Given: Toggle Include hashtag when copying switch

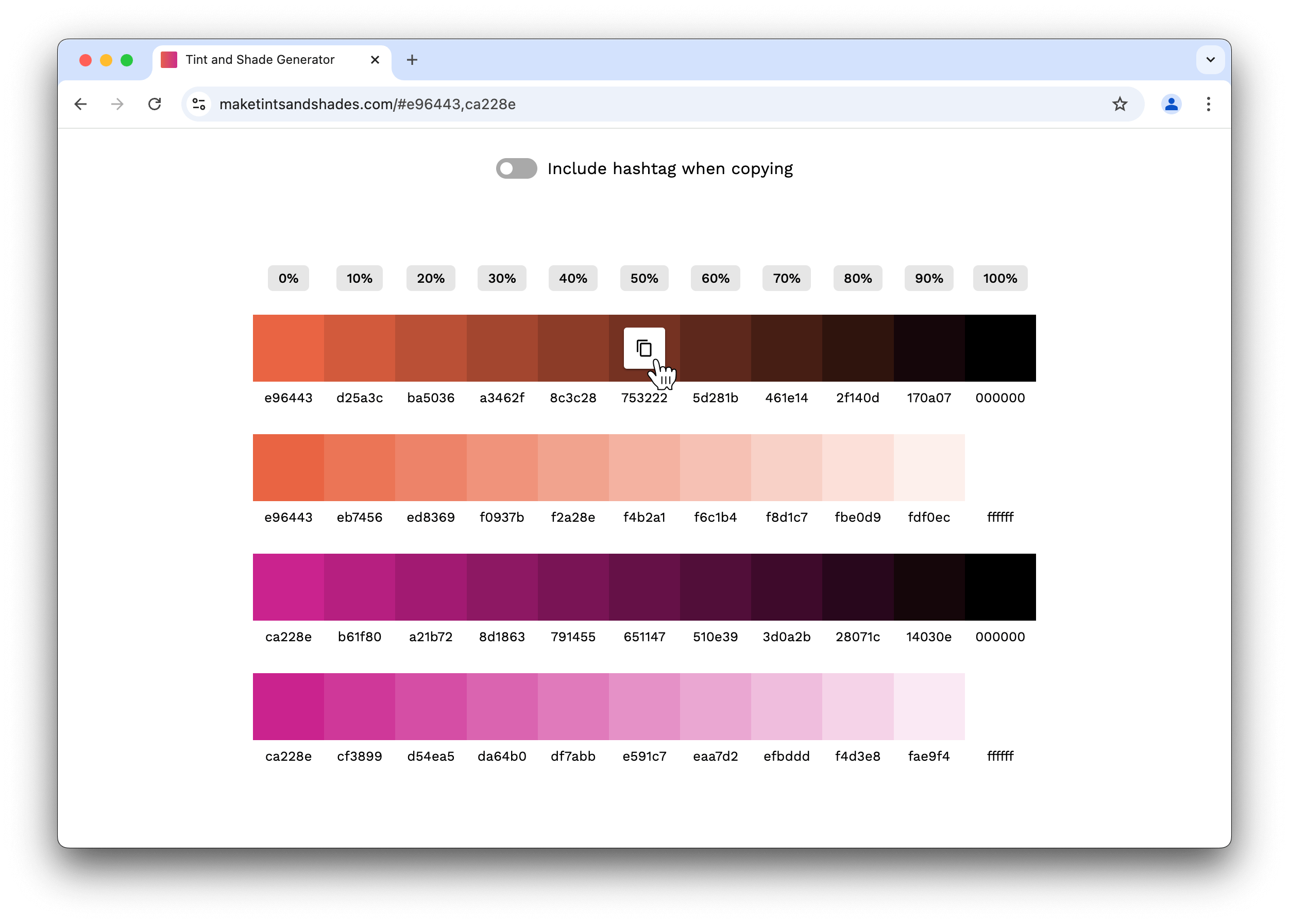Looking at the screenshot, I should click(x=516, y=169).
